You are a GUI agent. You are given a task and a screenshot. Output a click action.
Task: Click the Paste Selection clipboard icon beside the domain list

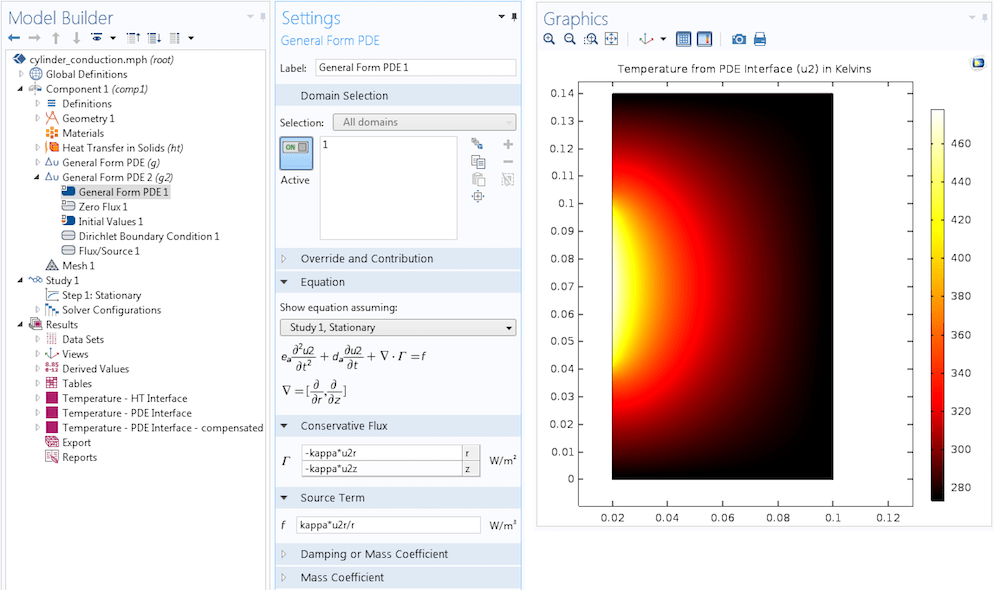point(478,179)
